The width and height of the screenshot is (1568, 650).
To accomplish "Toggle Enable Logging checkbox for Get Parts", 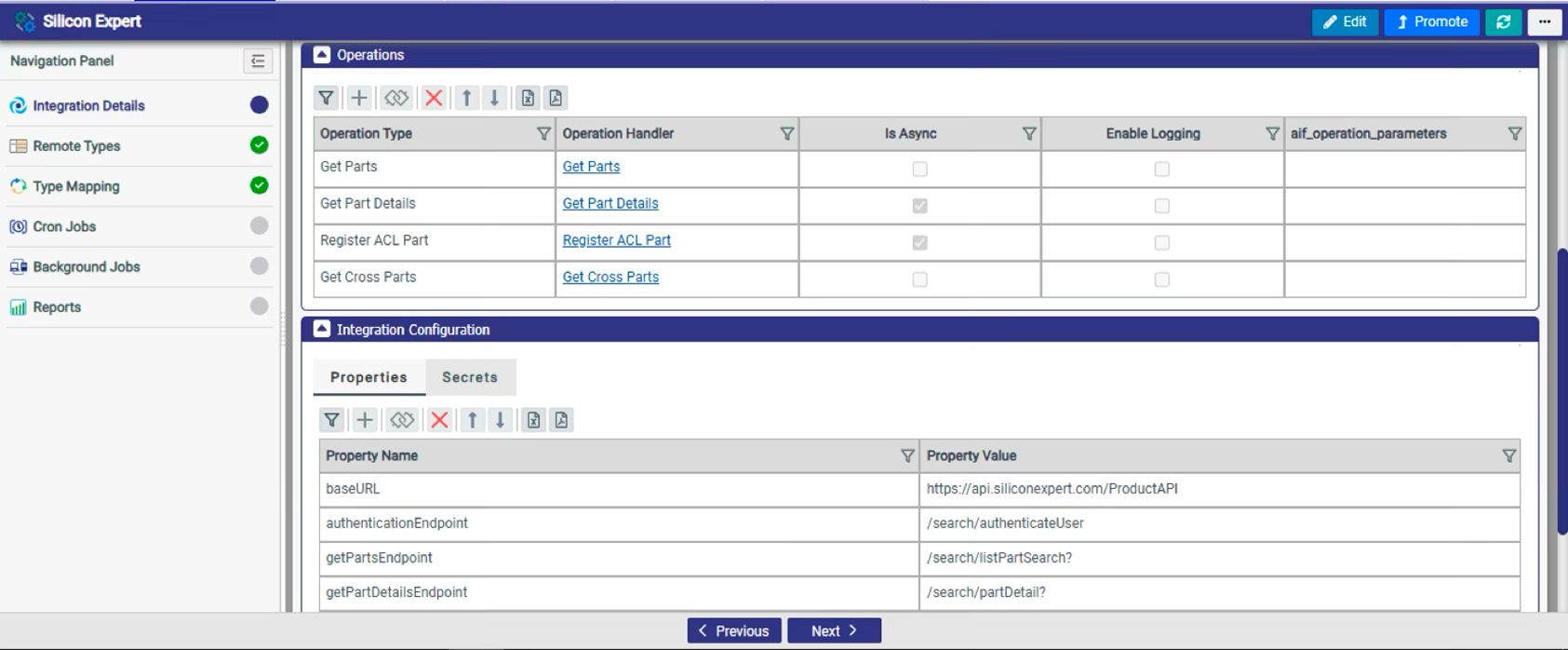I will [x=1161, y=169].
